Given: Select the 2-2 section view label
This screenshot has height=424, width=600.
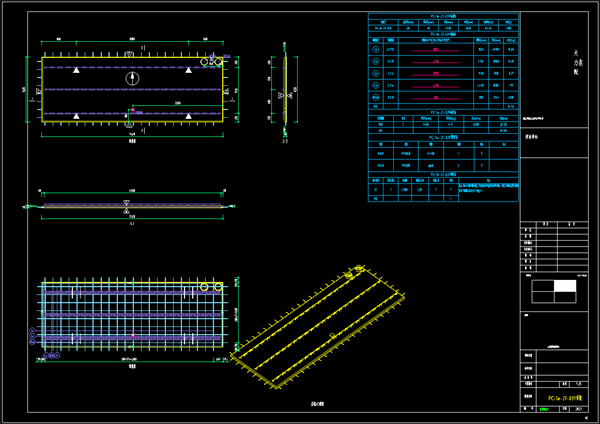Looking at the screenshot, I should coord(285,141).
